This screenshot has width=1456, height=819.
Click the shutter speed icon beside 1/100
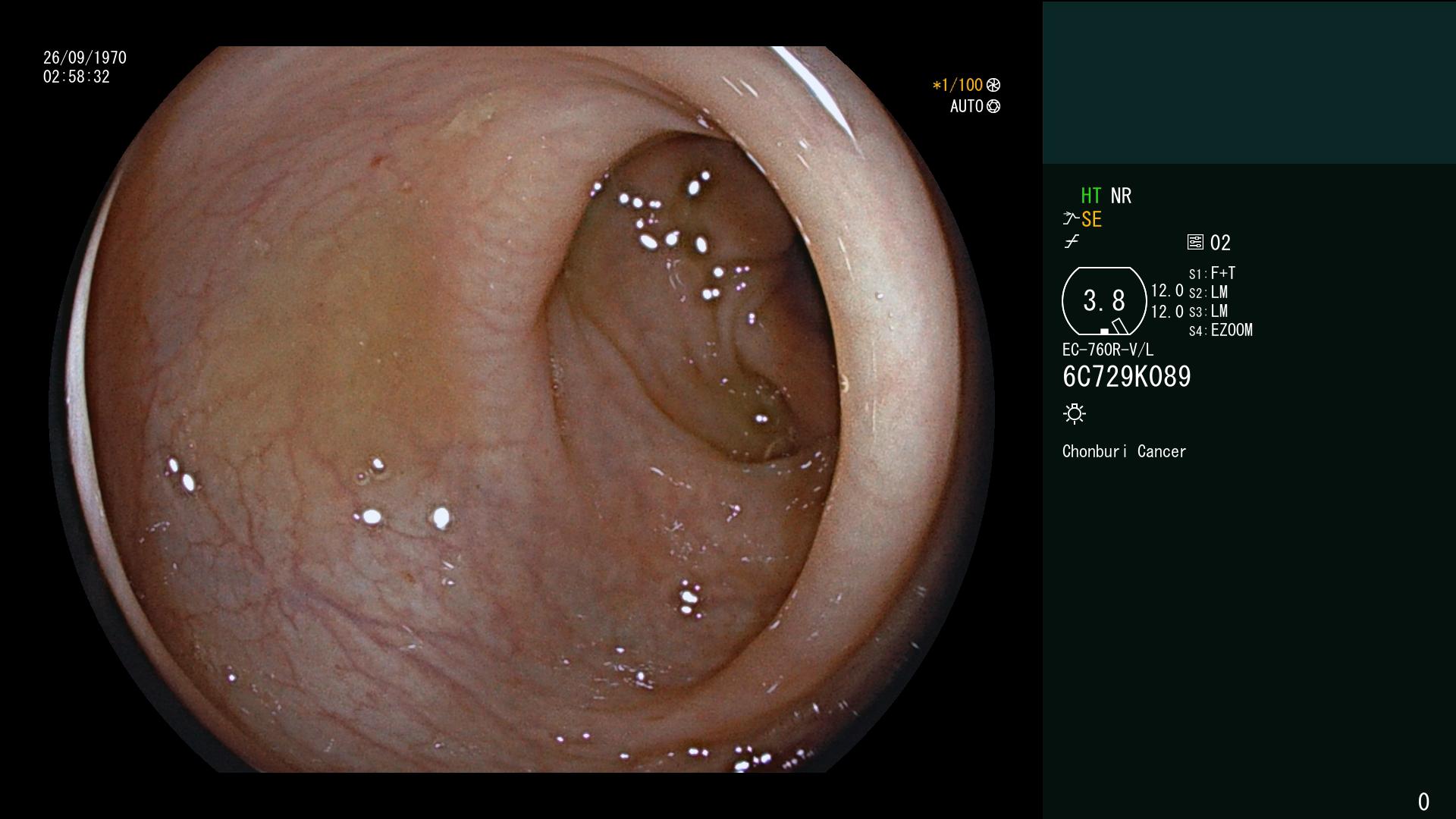tap(993, 86)
